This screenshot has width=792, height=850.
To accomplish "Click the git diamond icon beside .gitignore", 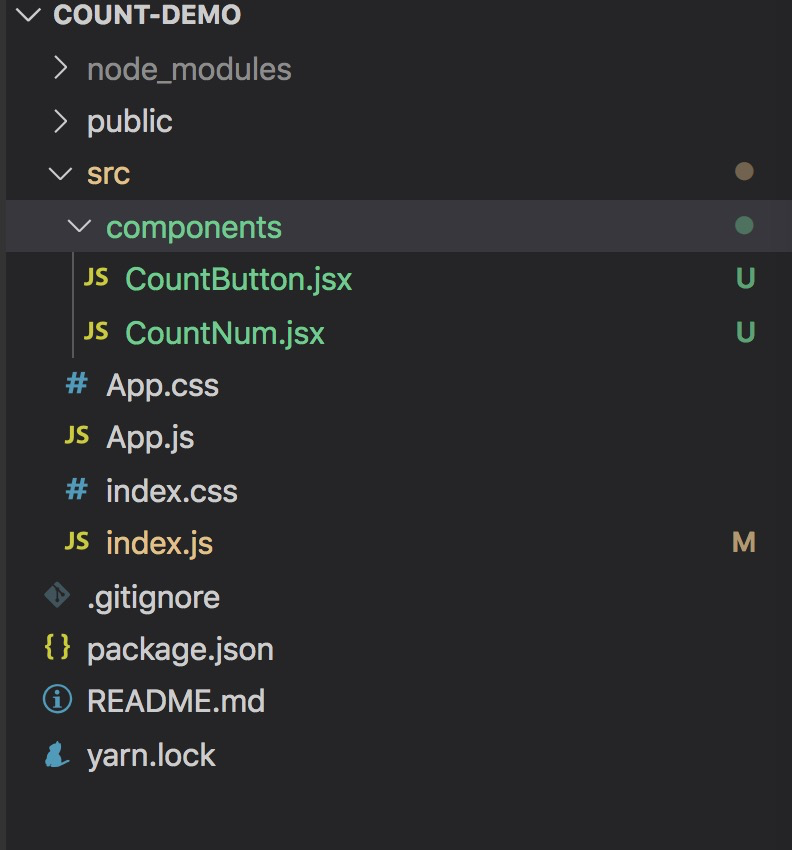I will click(x=57, y=597).
